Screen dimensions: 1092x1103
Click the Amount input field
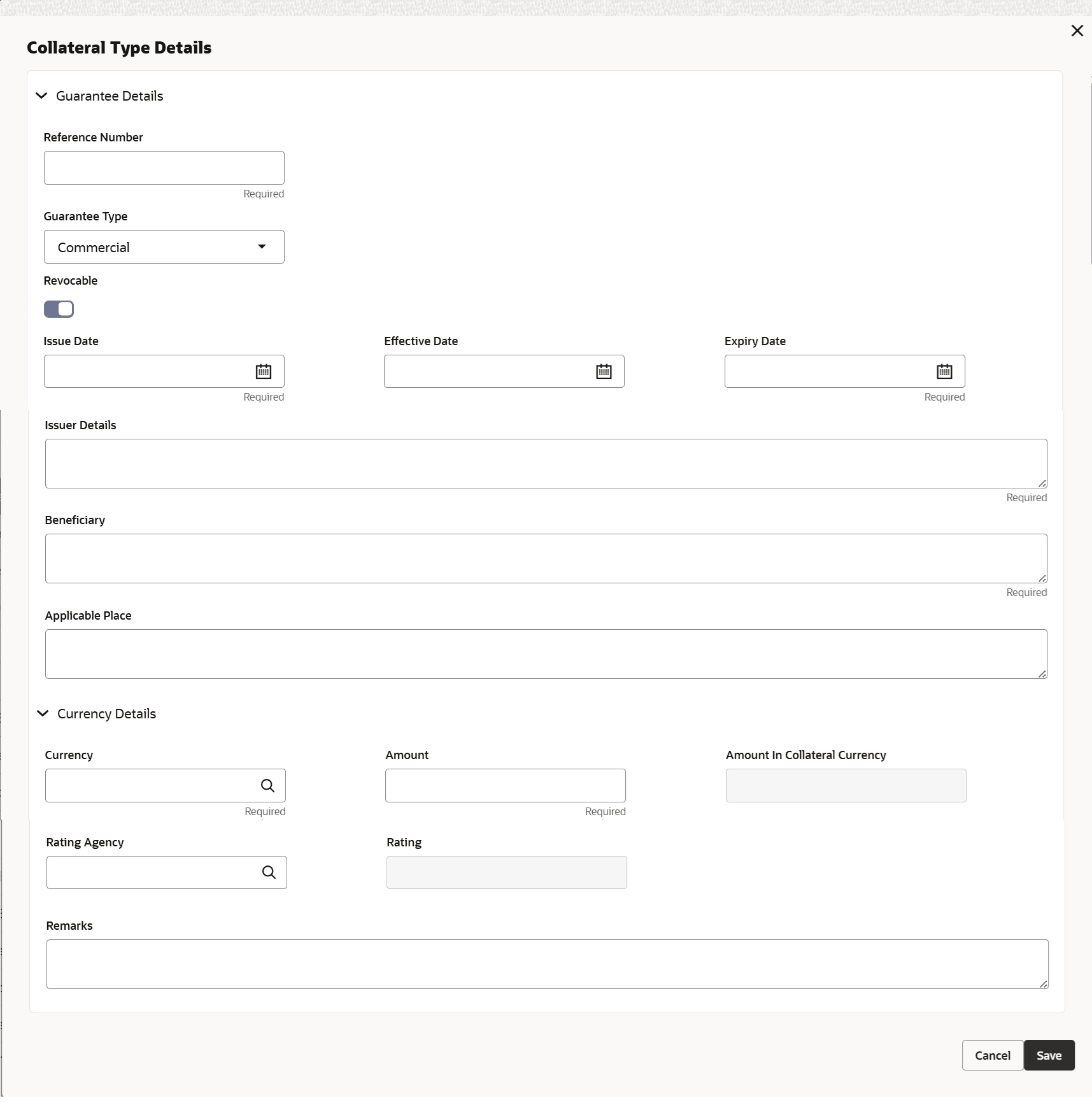[x=505, y=786]
